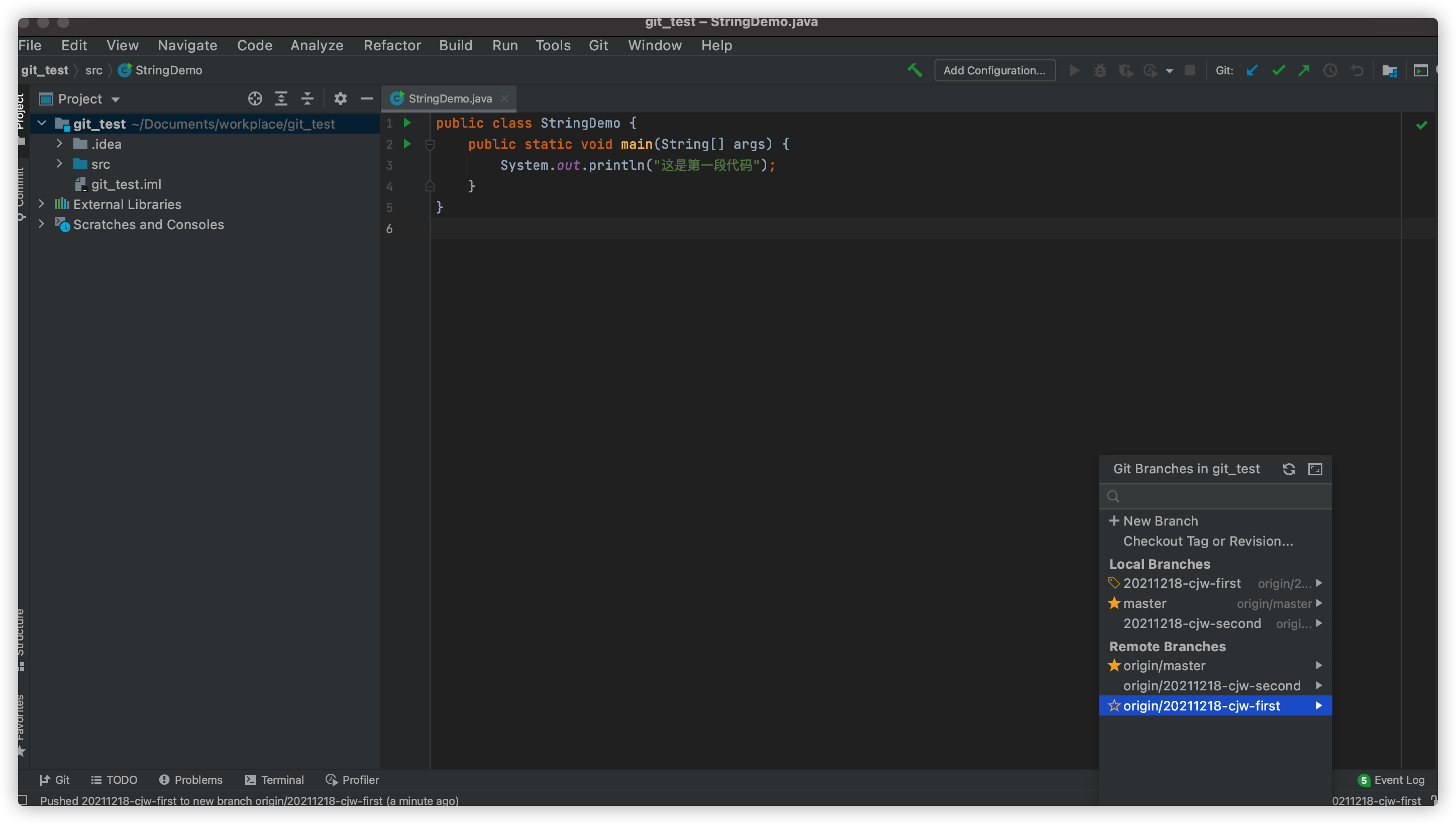This screenshot has height=824, width=1456.
Task: Expand the src folder in Project tree
Action: [x=59, y=164]
